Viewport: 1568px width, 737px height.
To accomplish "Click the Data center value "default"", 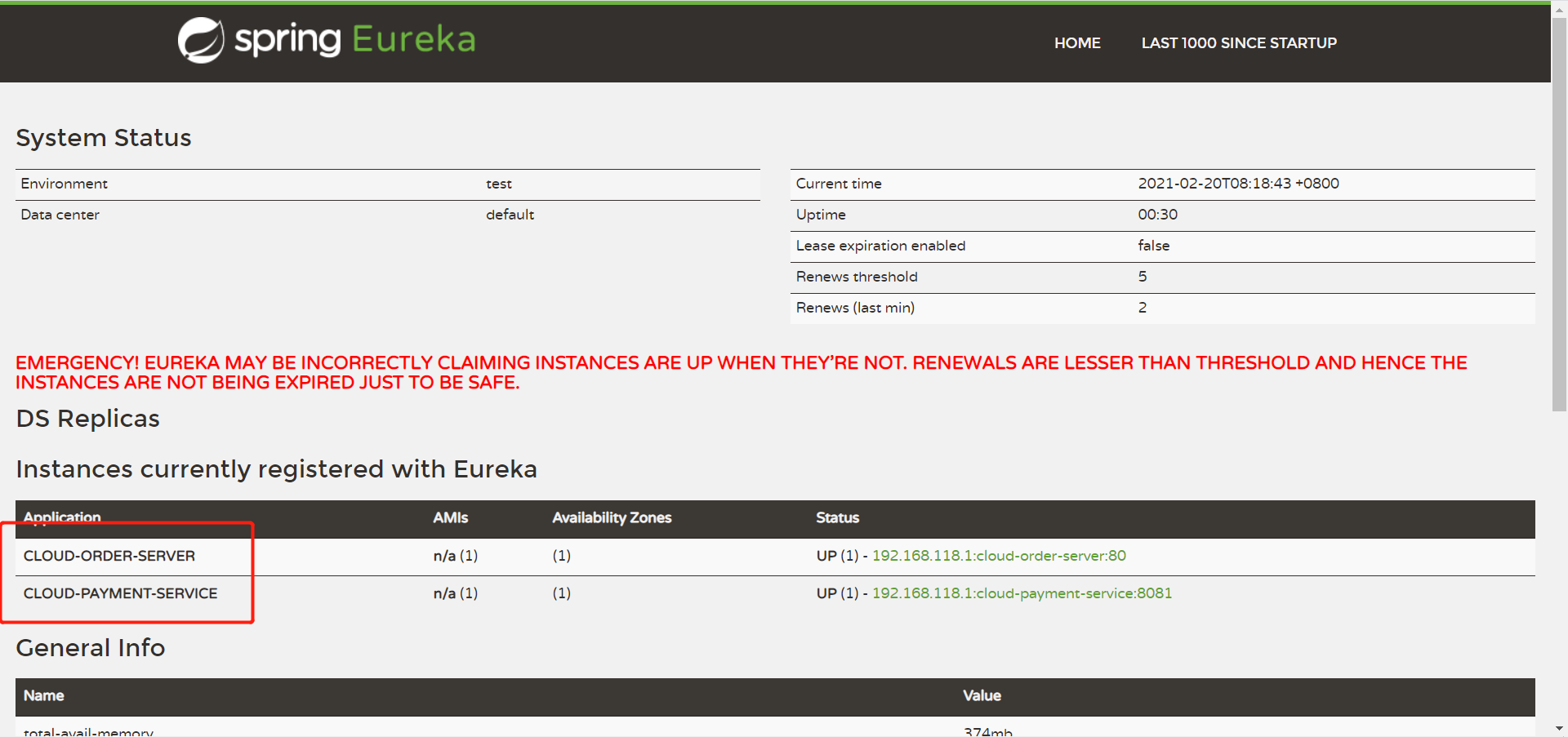I will point(510,215).
